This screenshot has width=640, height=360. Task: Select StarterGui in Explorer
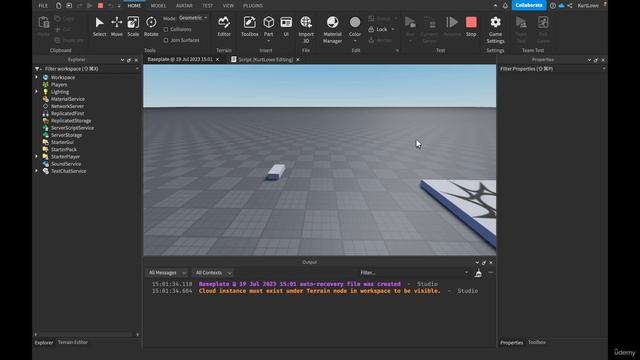point(62,142)
